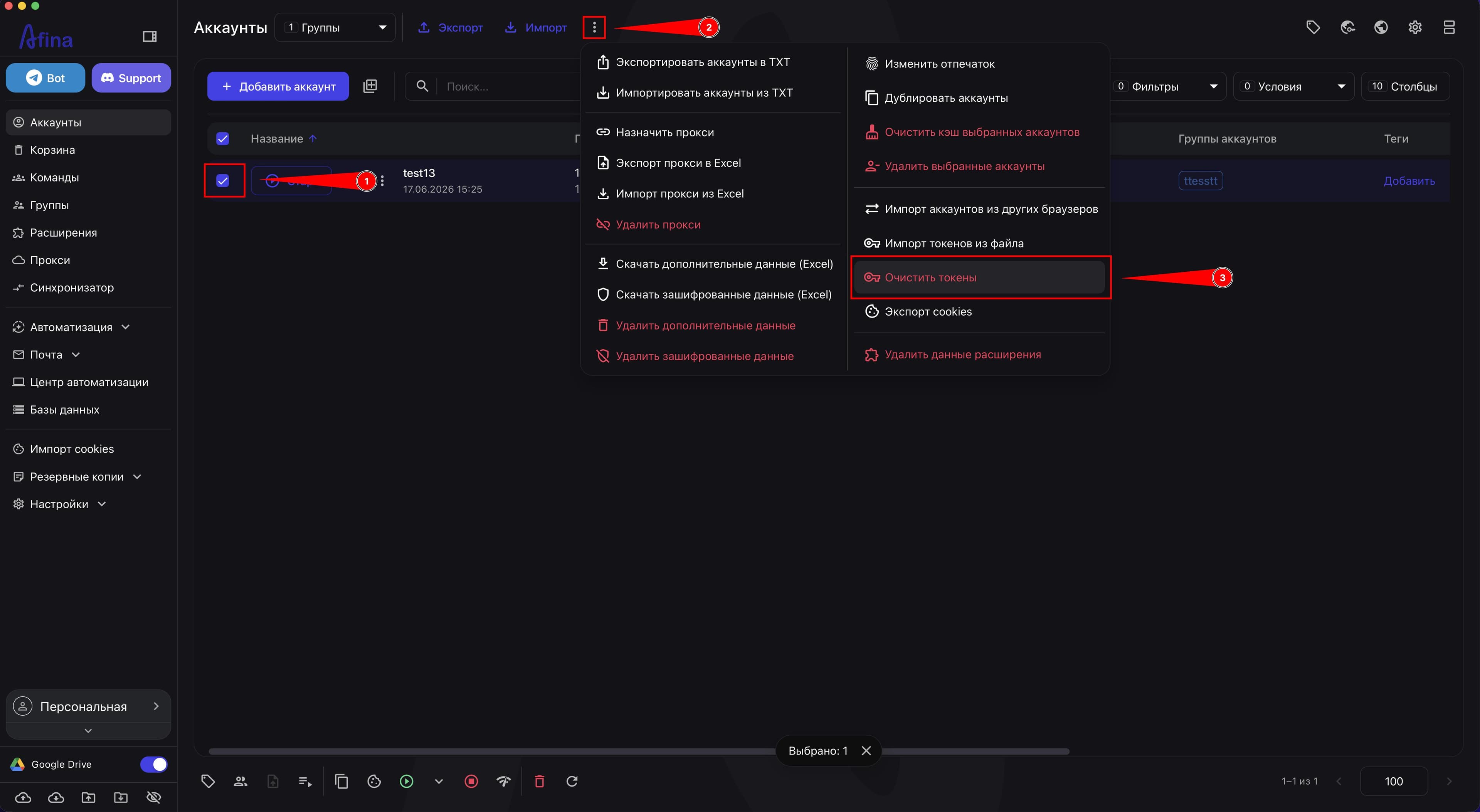Open test13 row three-dot menu

[x=383, y=181]
